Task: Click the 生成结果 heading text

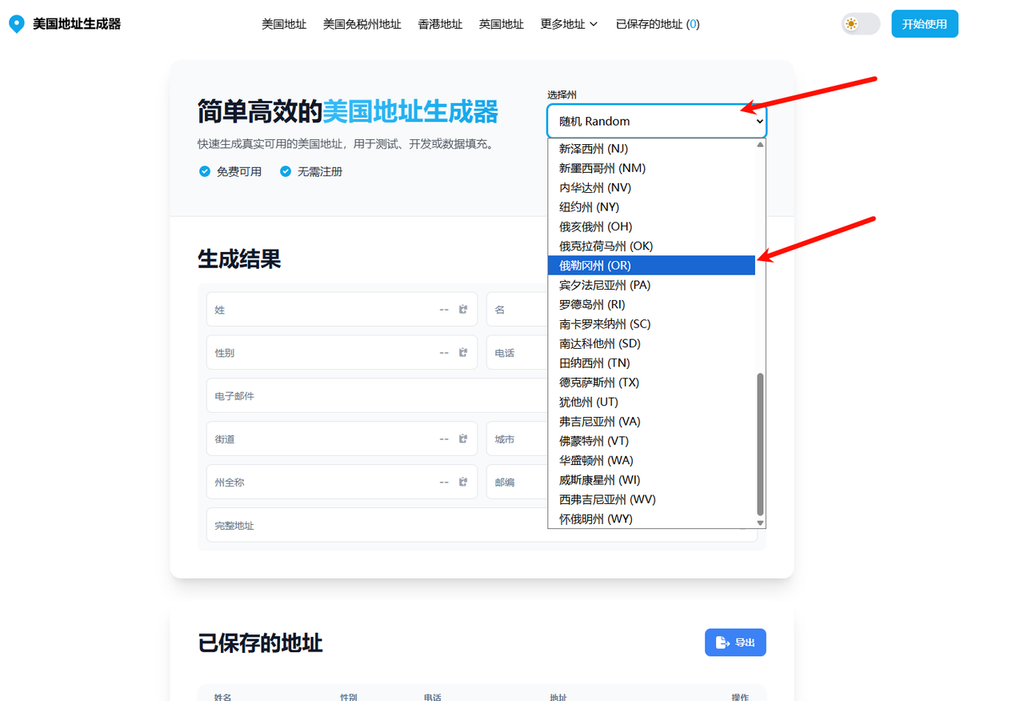Action: (x=239, y=259)
